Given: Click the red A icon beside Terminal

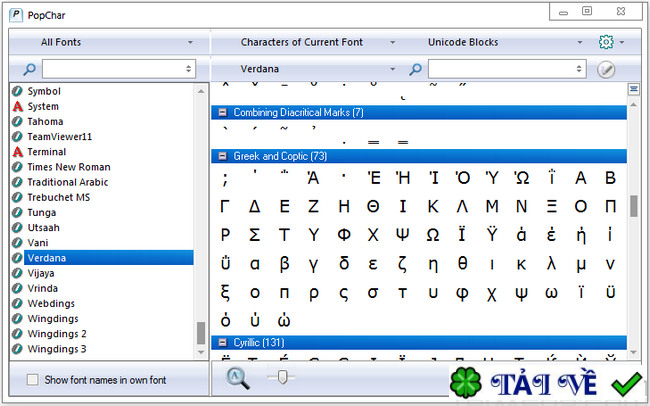Looking at the screenshot, I should click(17, 152).
